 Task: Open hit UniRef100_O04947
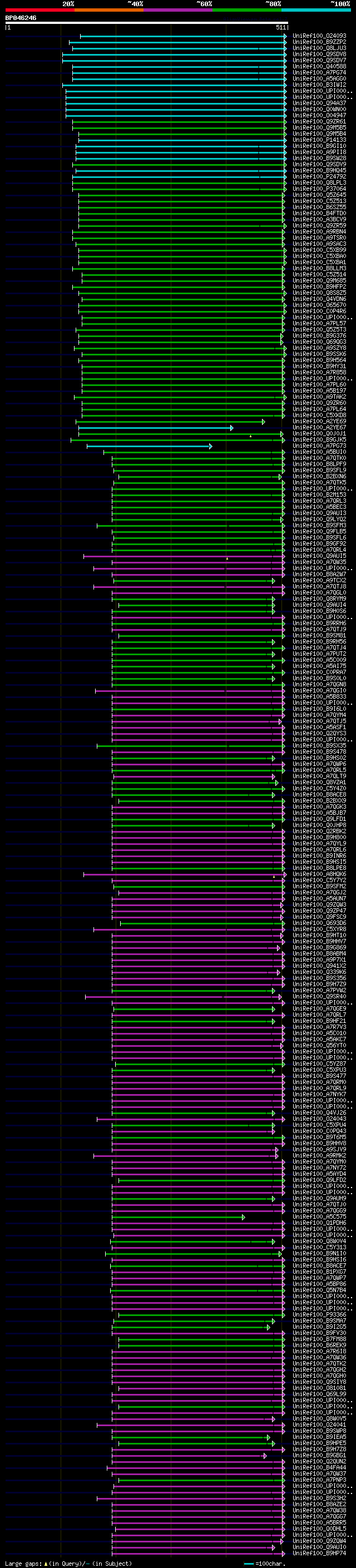pos(319,116)
